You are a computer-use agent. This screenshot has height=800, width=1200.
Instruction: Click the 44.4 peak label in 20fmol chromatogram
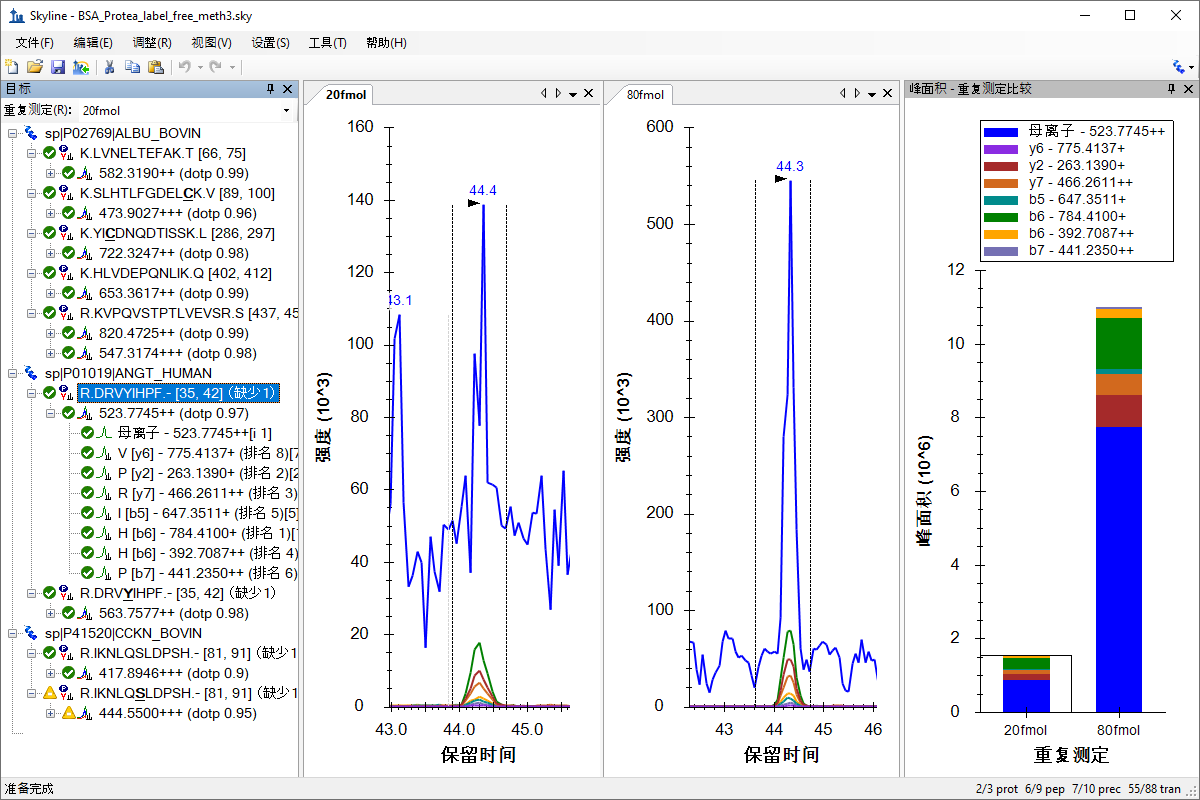coord(483,190)
